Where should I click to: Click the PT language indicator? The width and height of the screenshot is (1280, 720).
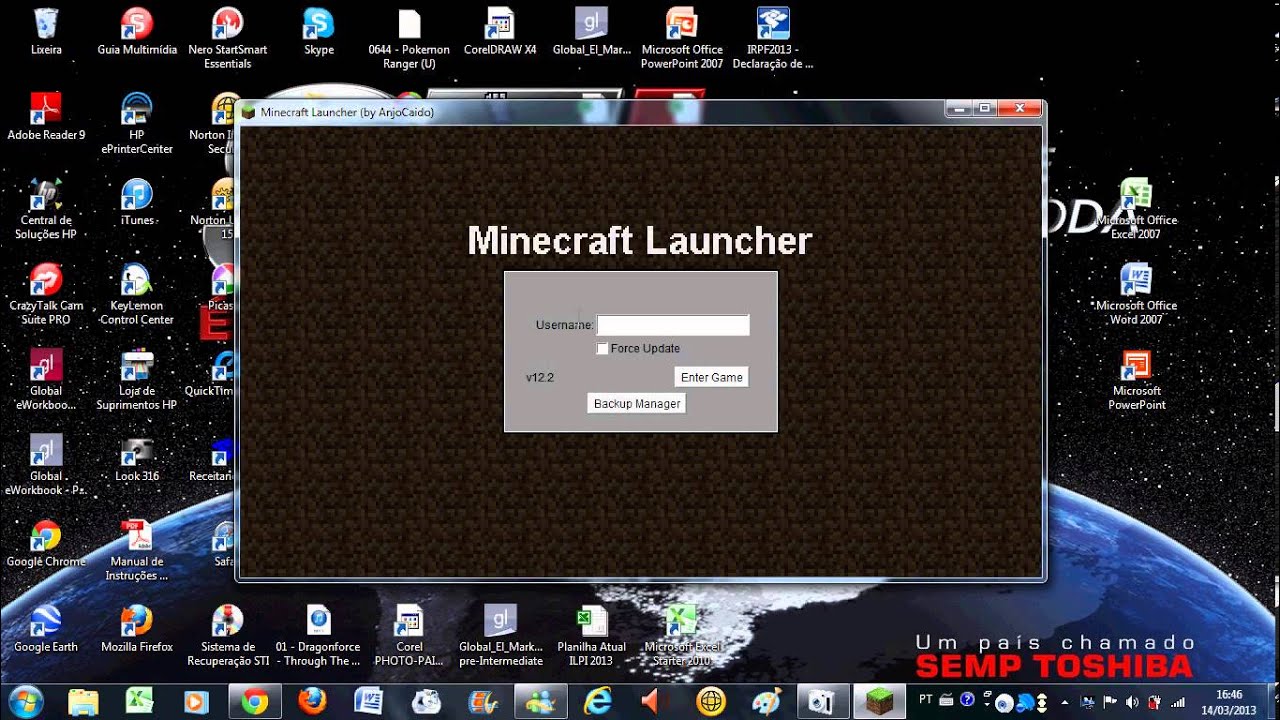coord(926,700)
